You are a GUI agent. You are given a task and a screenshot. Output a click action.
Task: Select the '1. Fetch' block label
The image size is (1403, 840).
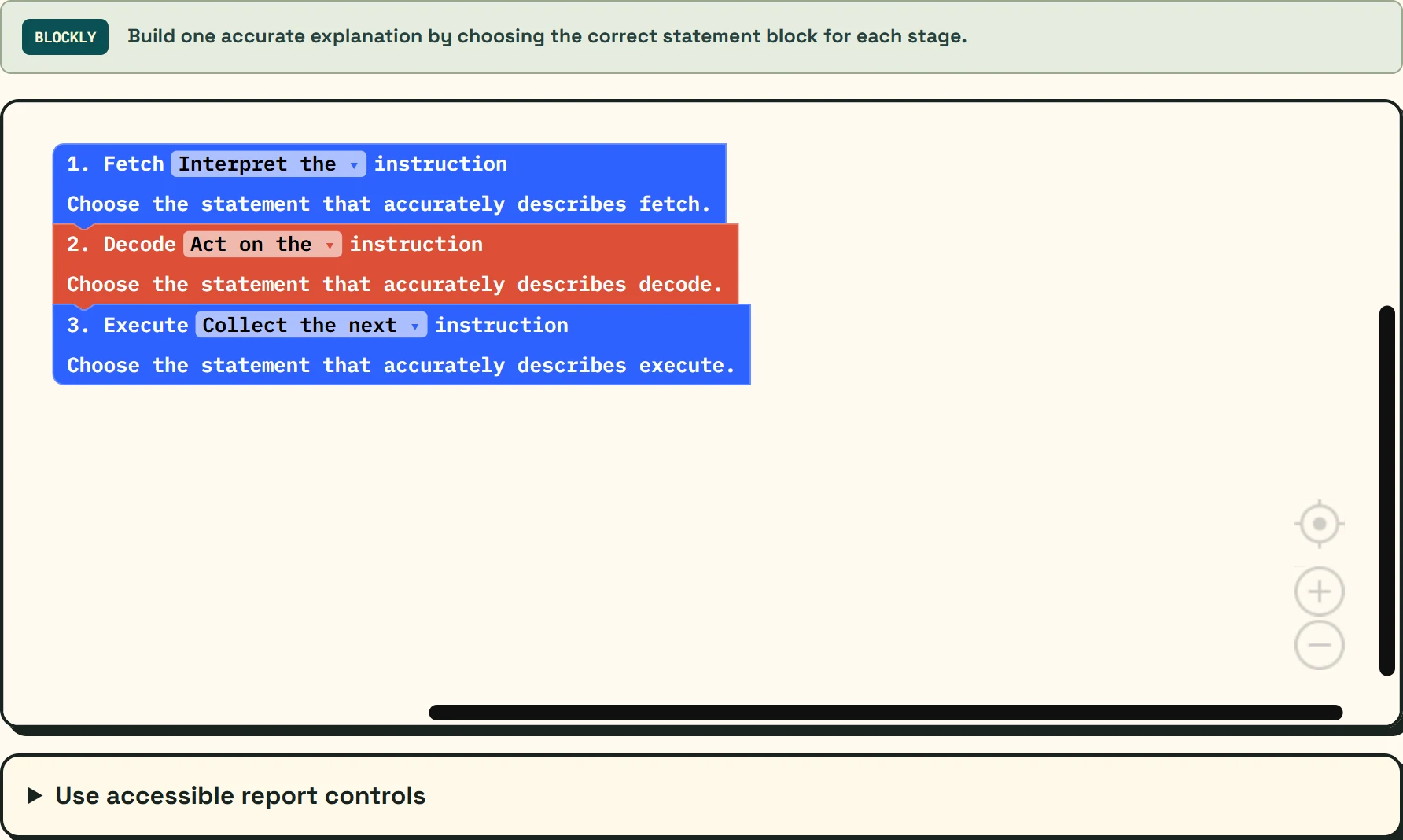coord(116,164)
